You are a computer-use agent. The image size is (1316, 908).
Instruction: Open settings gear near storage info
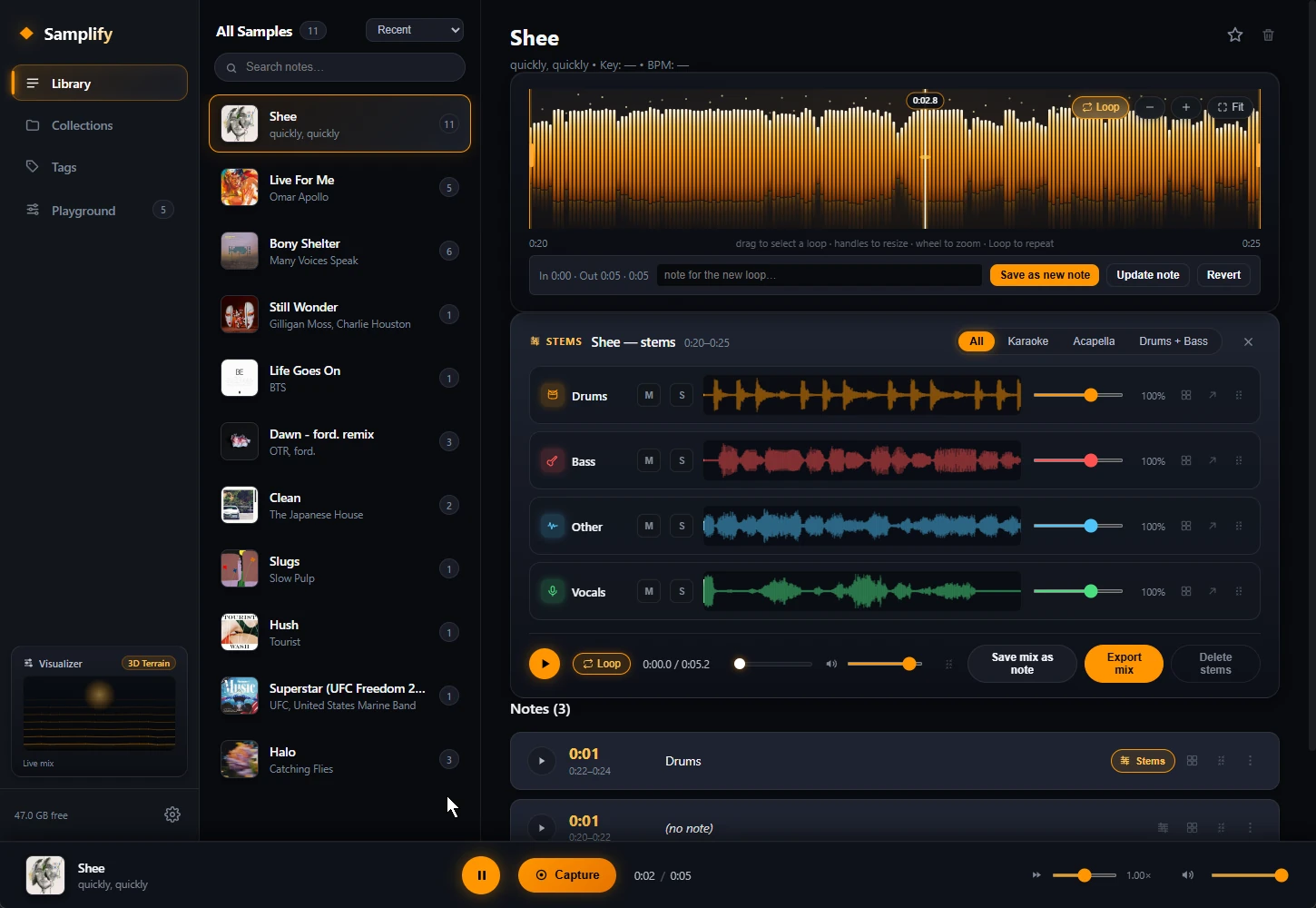(x=172, y=814)
